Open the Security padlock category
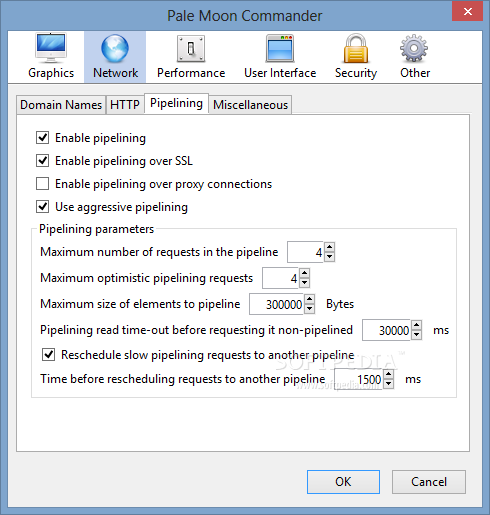The height and width of the screenshot is (515, 490). tap(356, 57)
